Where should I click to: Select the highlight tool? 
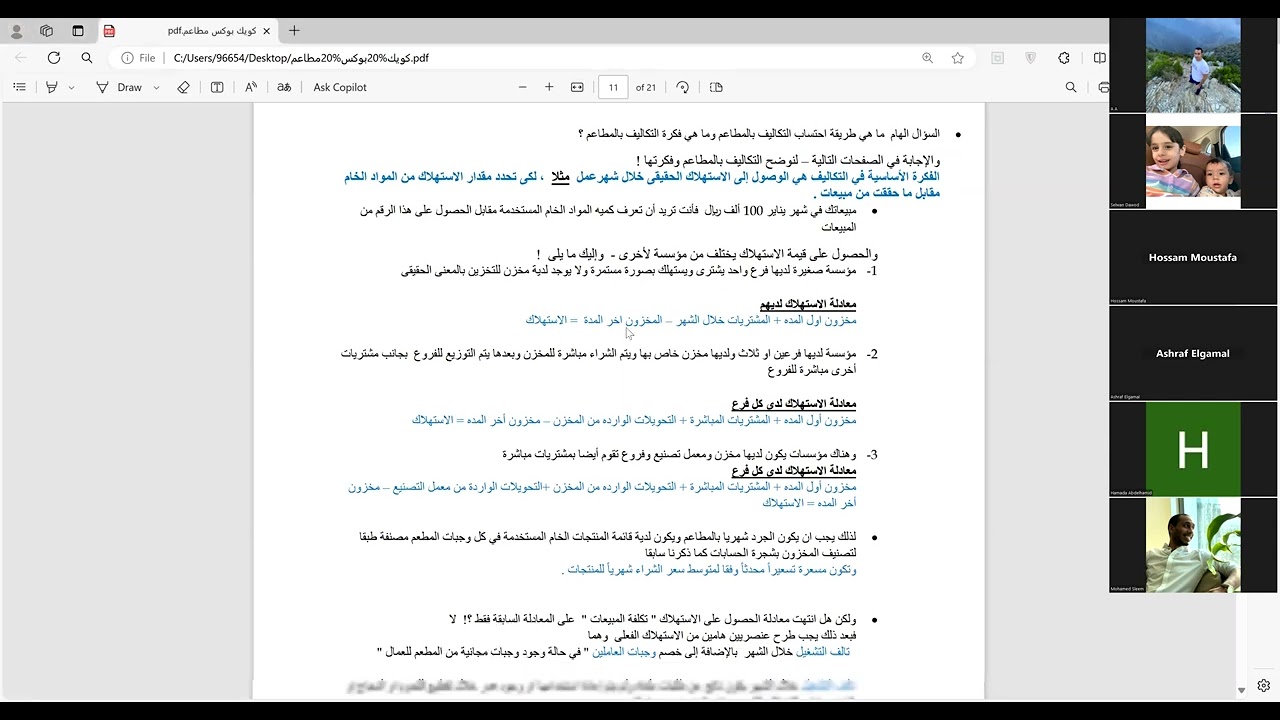52,87
